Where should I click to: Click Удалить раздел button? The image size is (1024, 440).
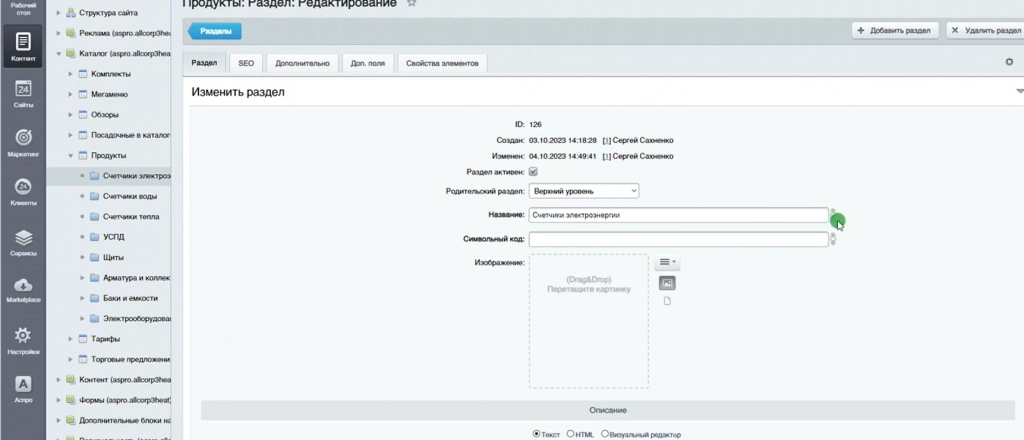985,30
